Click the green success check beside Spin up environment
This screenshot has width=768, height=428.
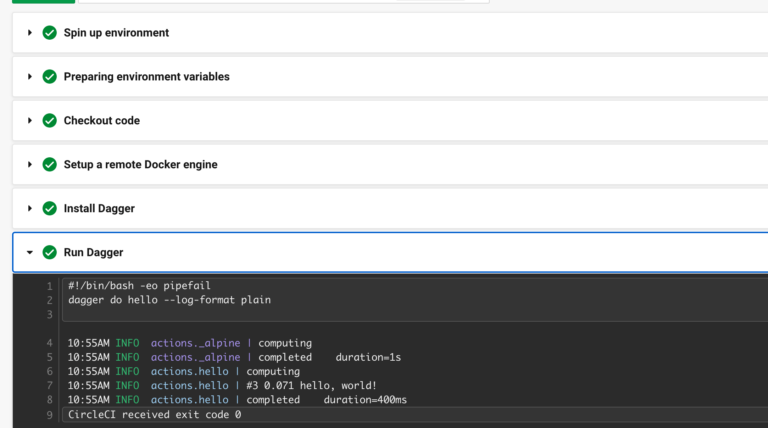[49, 33]
